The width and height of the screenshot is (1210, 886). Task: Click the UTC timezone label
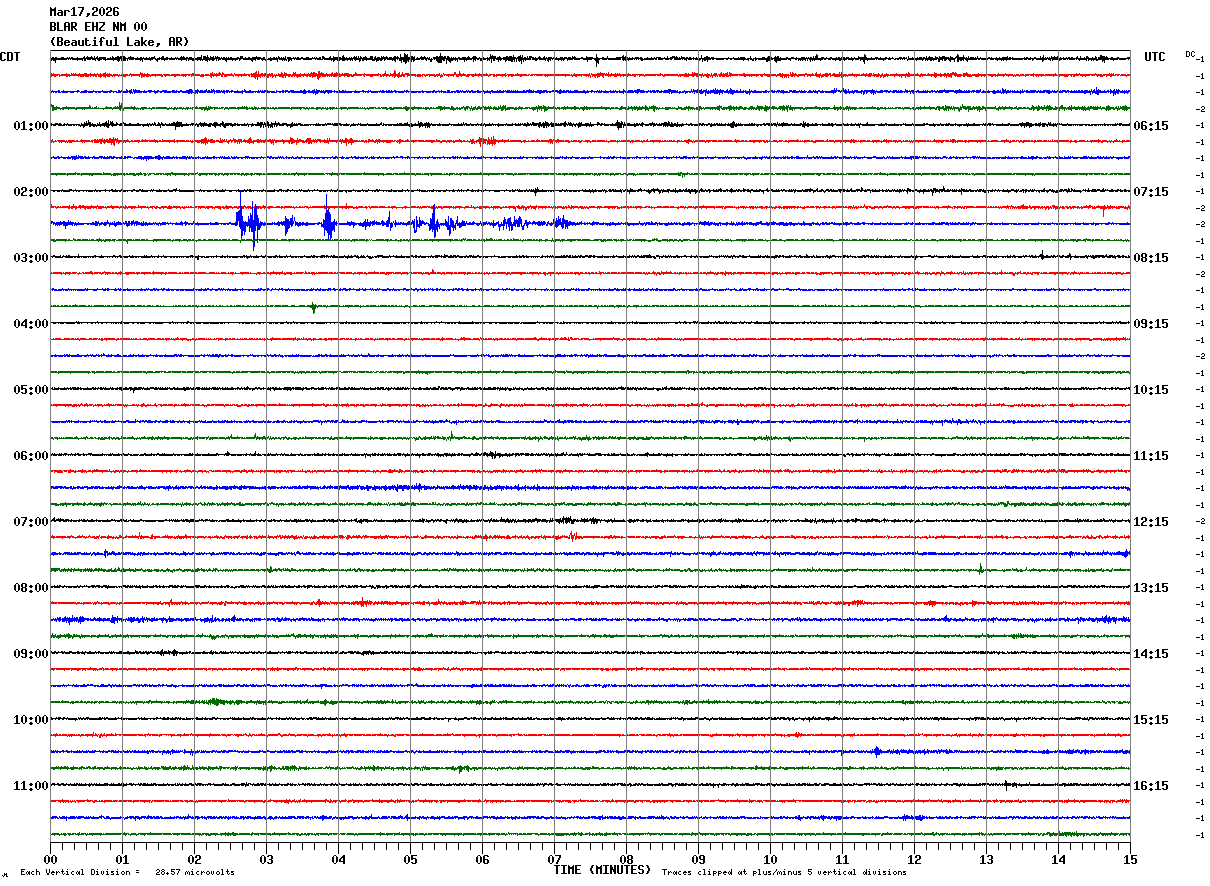tap(1155, 57)
